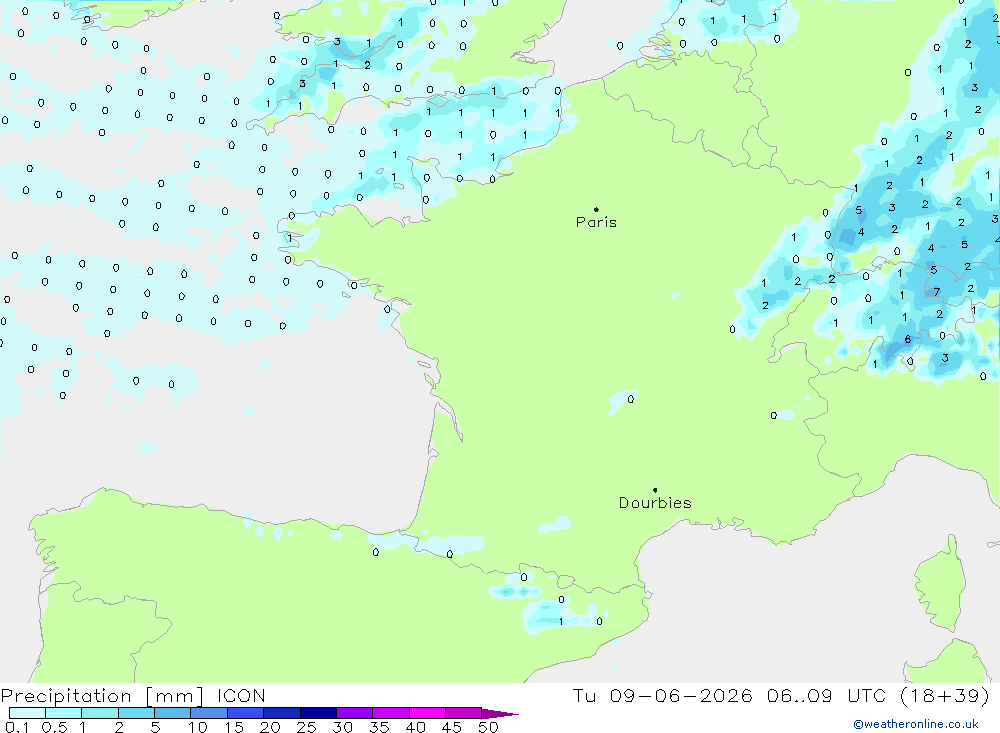Click the ICON model name label
This screenshot has height=733, width=1000.
[x=241, y=695]
